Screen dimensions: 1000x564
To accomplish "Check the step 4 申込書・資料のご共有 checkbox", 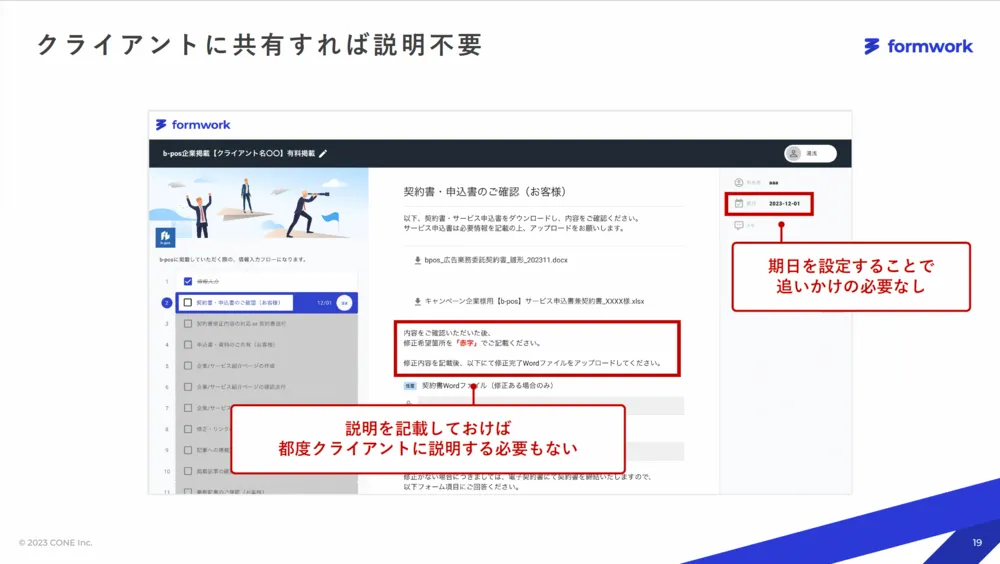I will click(x=188, y=345).
